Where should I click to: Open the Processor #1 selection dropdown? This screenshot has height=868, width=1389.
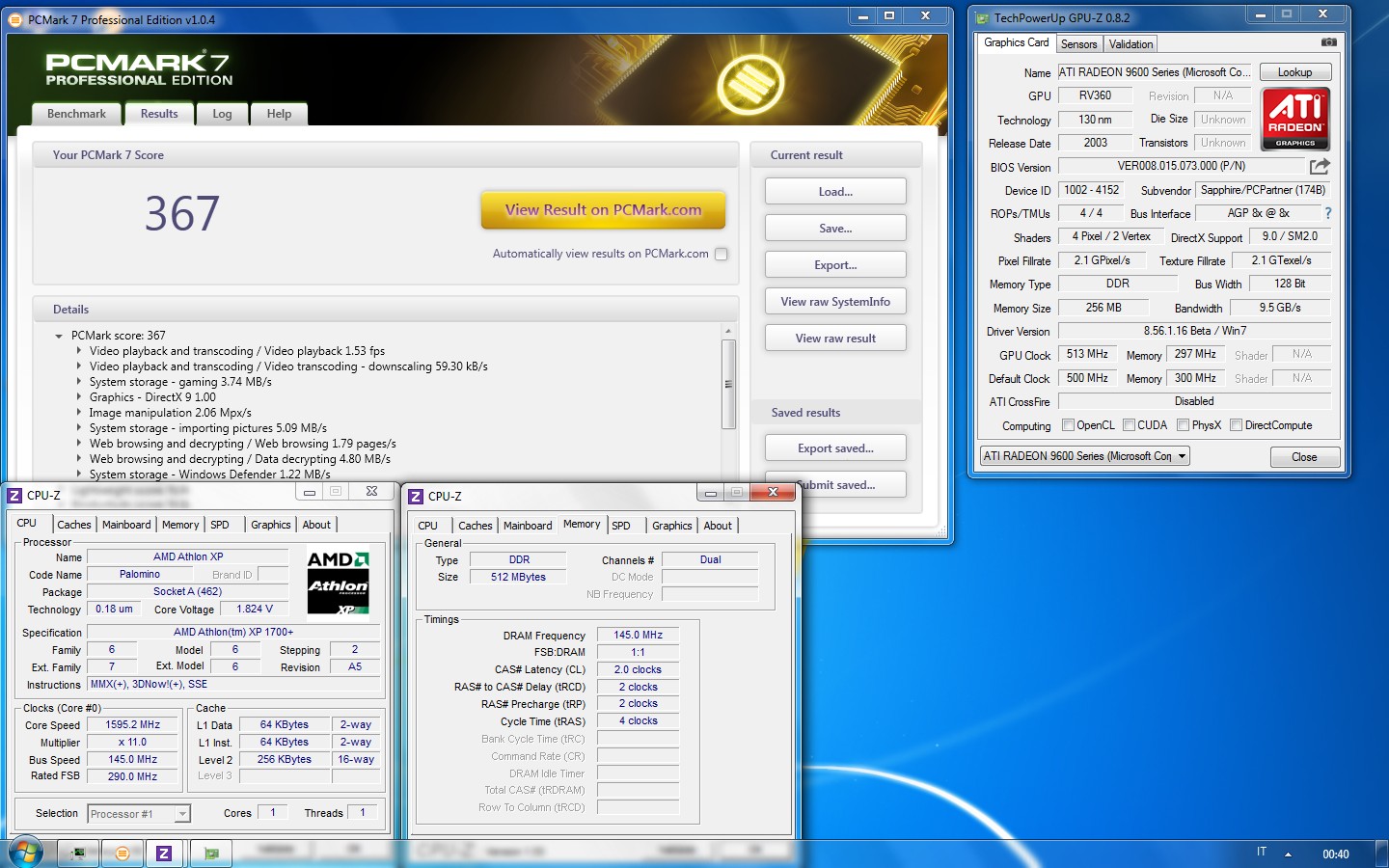[139, 814]
